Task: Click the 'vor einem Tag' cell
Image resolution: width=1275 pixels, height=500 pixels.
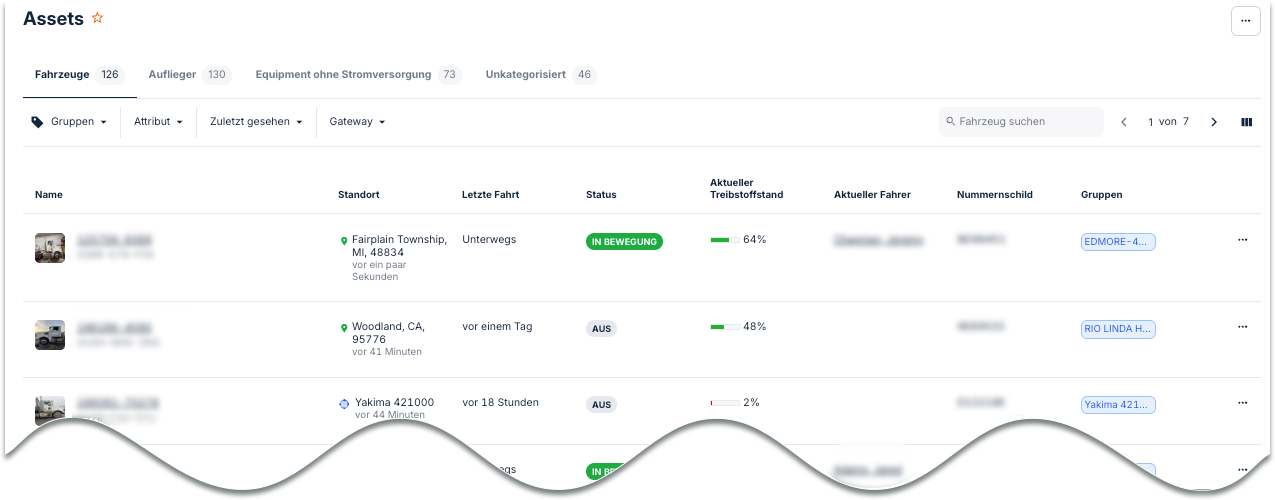Action: 497,327
